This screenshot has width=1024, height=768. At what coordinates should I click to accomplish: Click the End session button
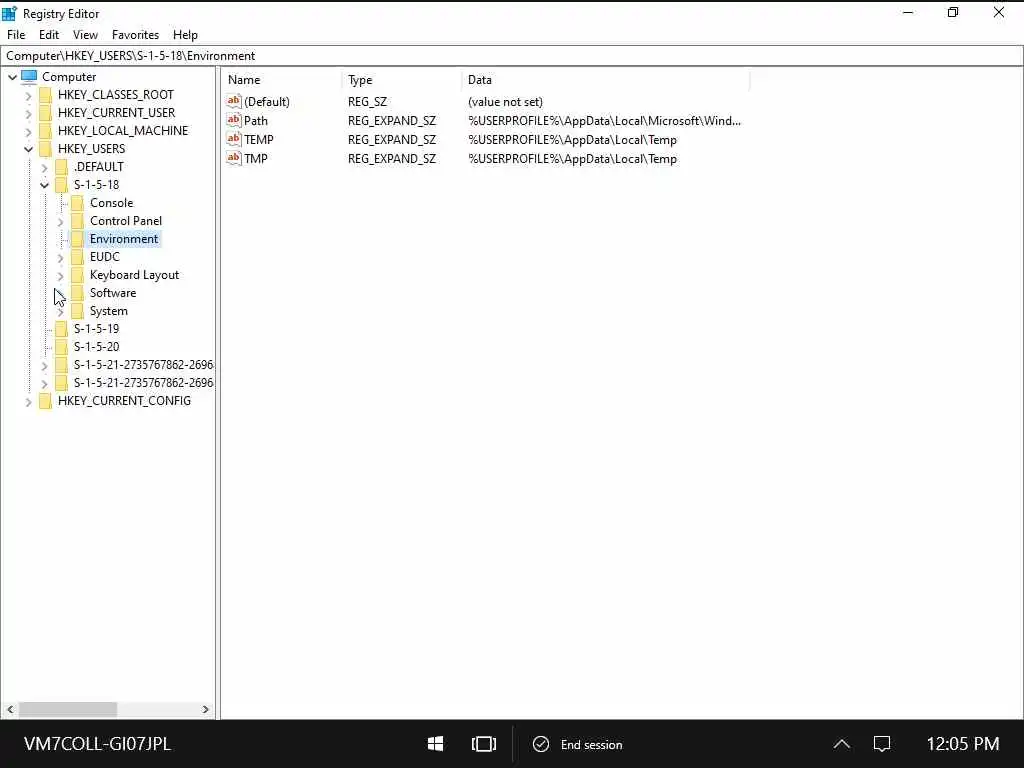[577, 744]
